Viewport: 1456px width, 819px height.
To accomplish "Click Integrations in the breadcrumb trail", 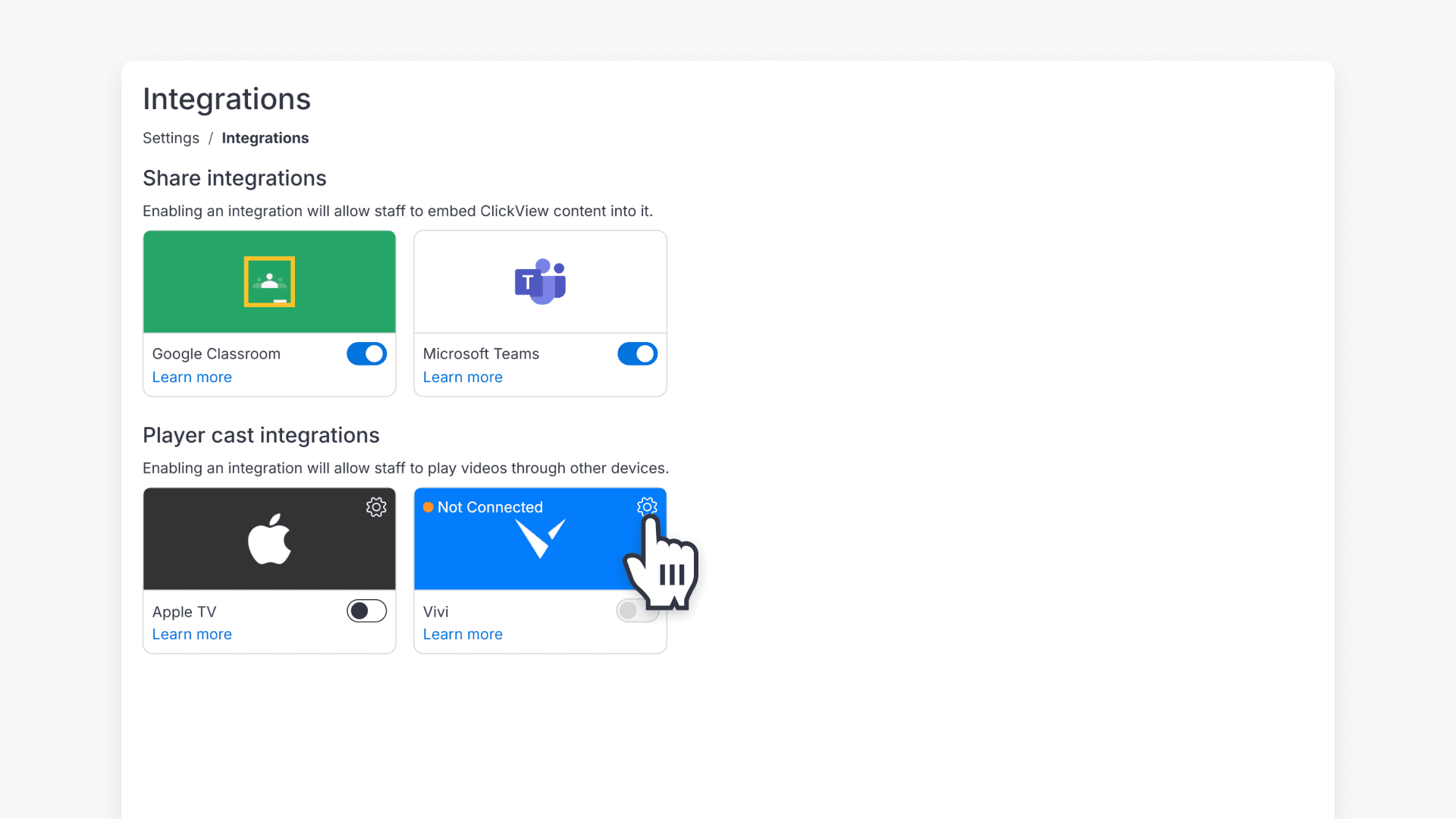I will (265, 137).
